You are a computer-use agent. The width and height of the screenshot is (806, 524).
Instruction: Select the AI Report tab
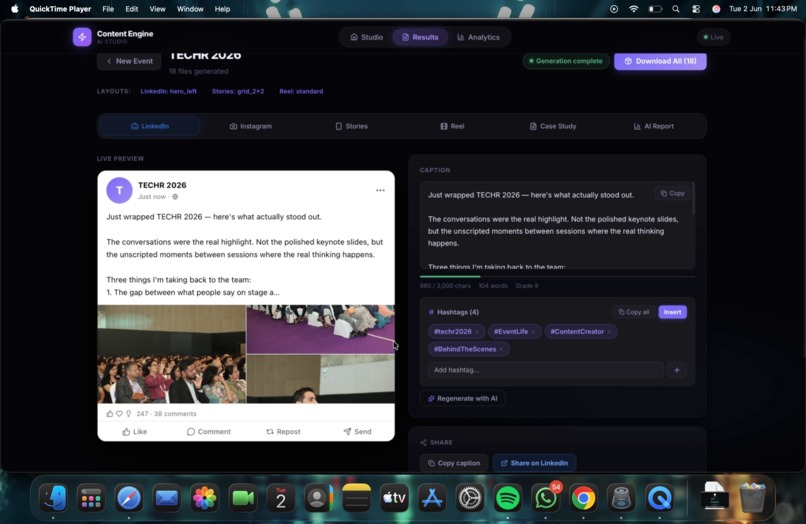point(654,126)
